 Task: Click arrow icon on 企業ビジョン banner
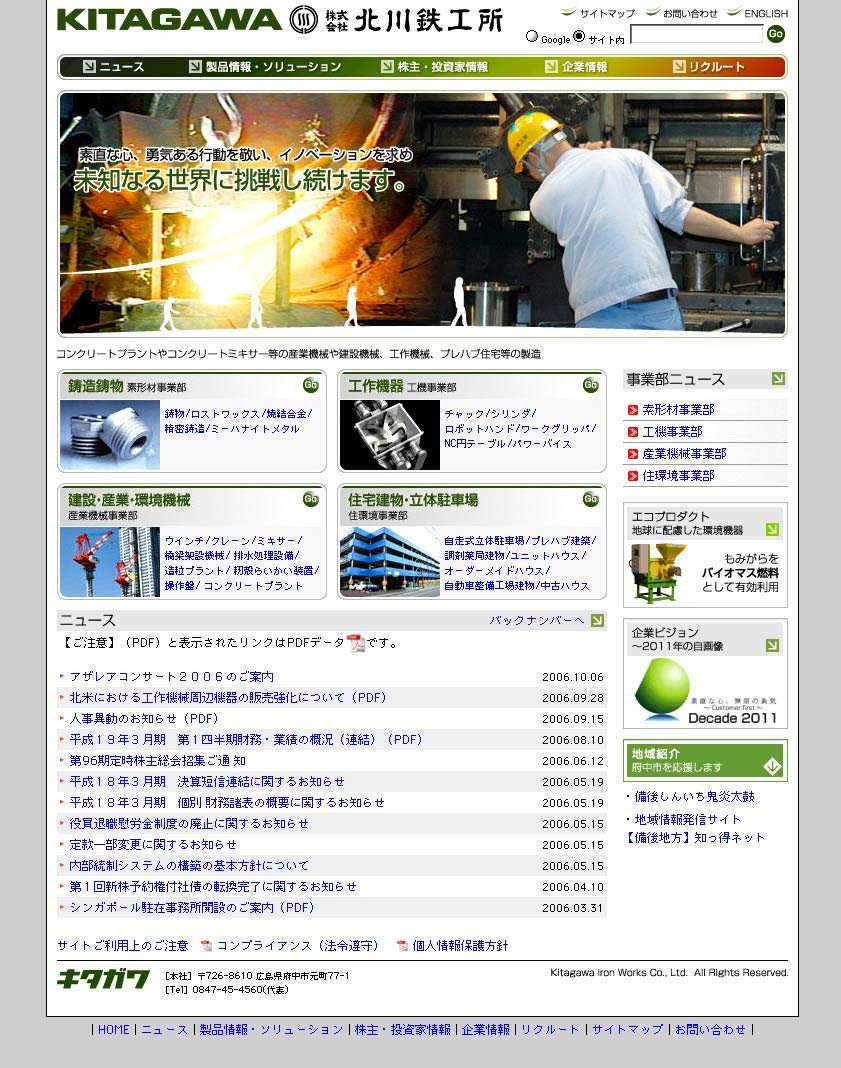pos(772,645)
